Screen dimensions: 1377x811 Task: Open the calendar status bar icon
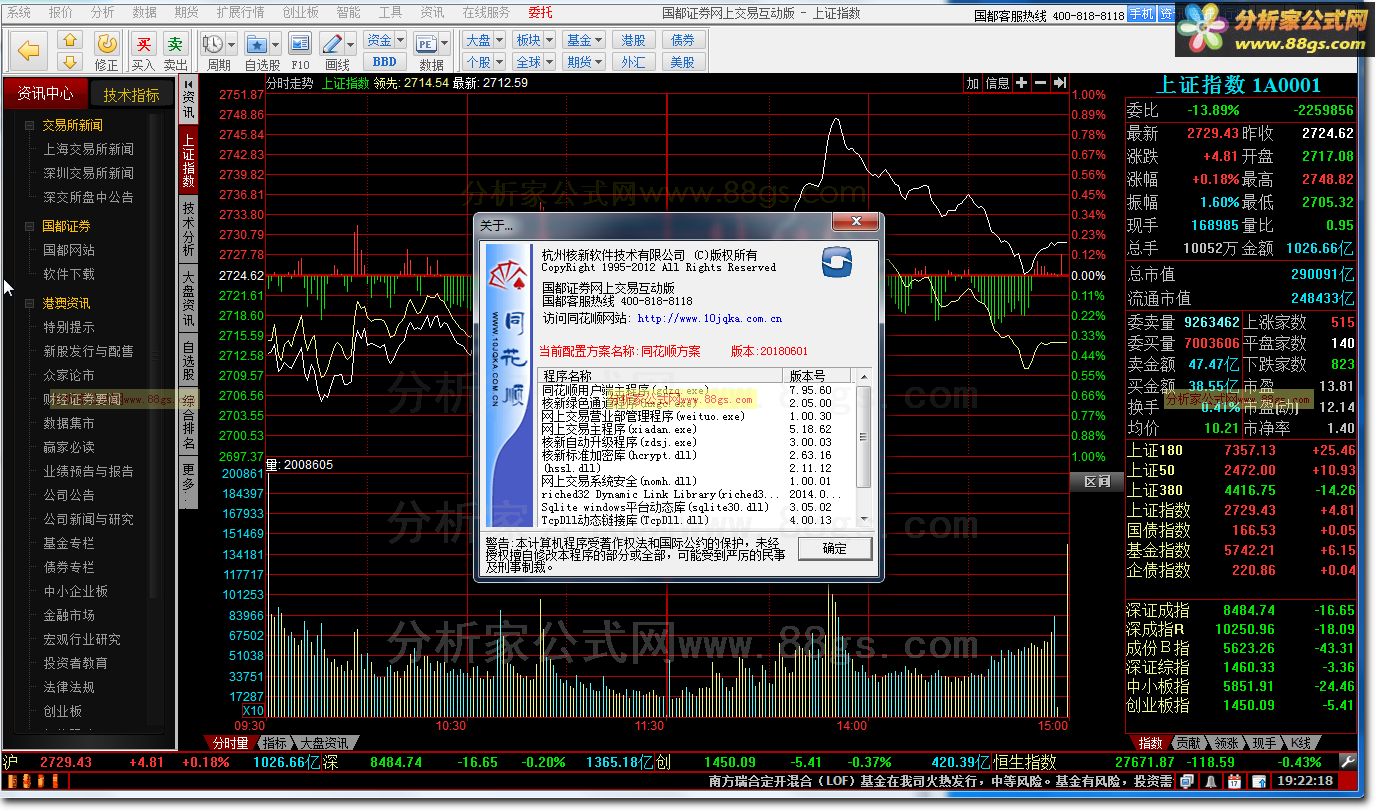click(1232, 781)
